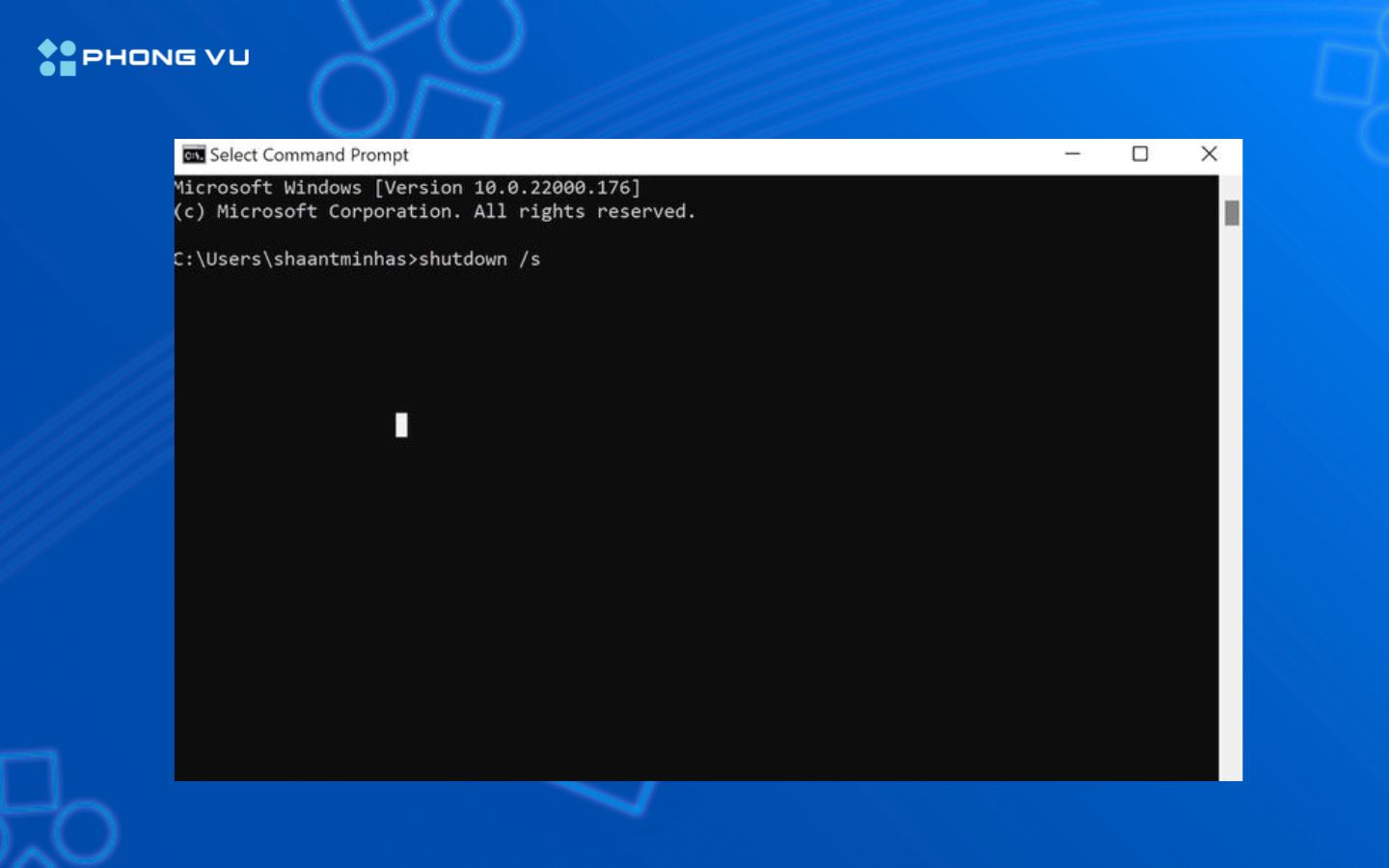
Task: Click the "Microsoft Windows" text on first line
Action: tap(268, 188)
